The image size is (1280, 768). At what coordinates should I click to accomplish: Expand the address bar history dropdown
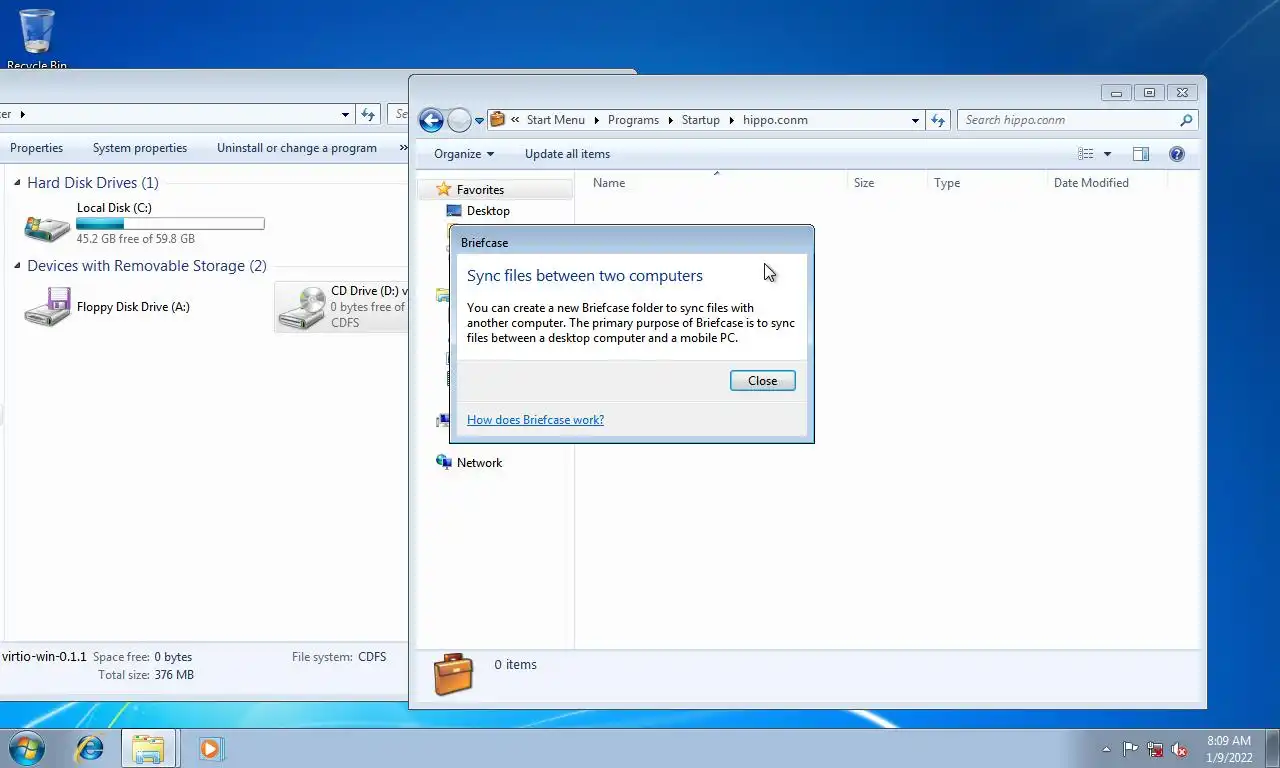(x=915, y=120)
